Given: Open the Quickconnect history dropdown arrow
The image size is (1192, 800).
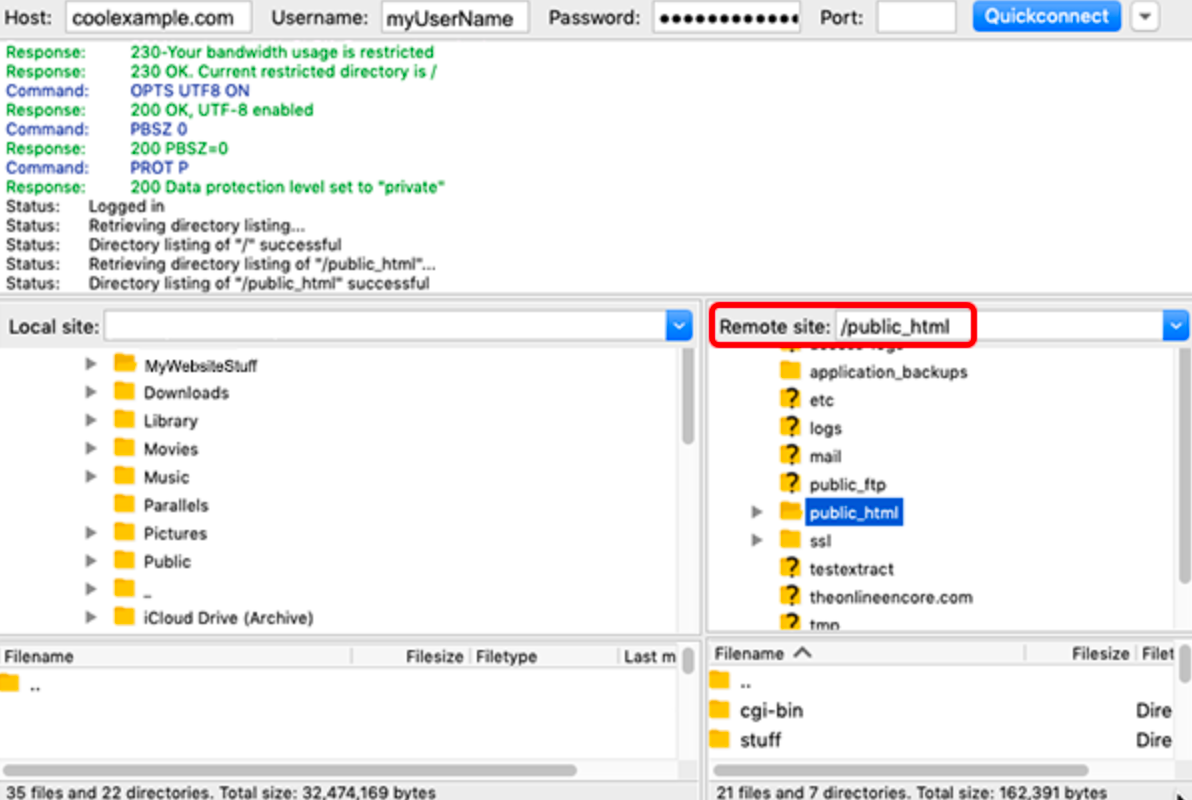Looking at the screenshot, I should (1143, 16).
